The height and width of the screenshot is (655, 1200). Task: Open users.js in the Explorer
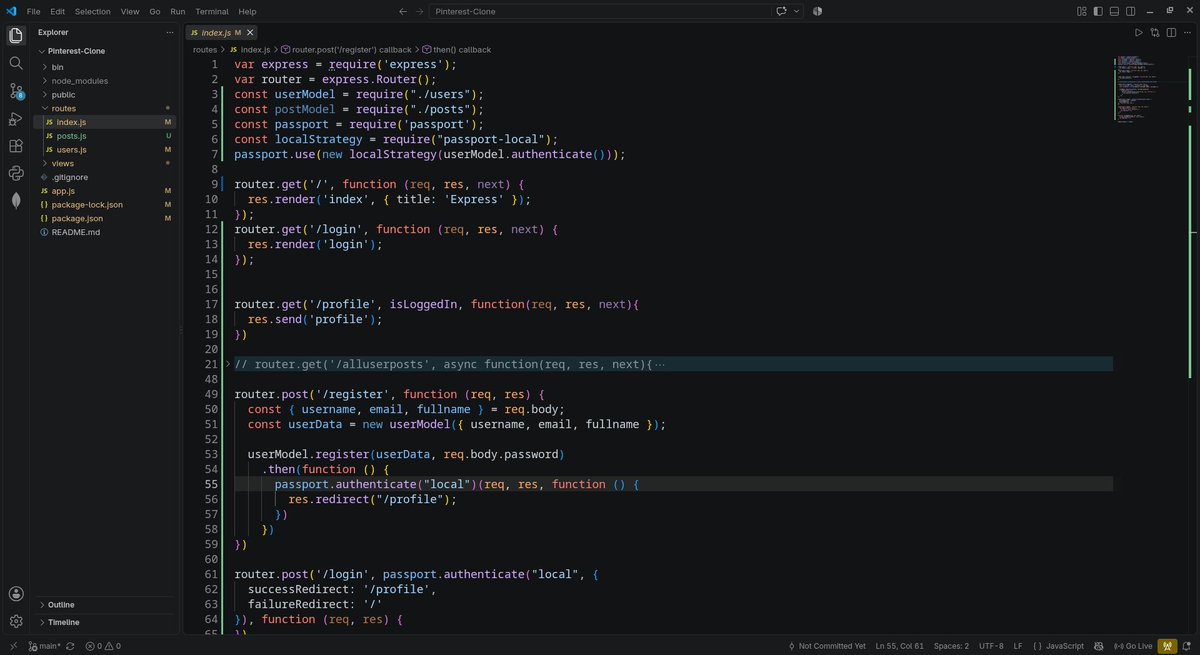point(105,149)
